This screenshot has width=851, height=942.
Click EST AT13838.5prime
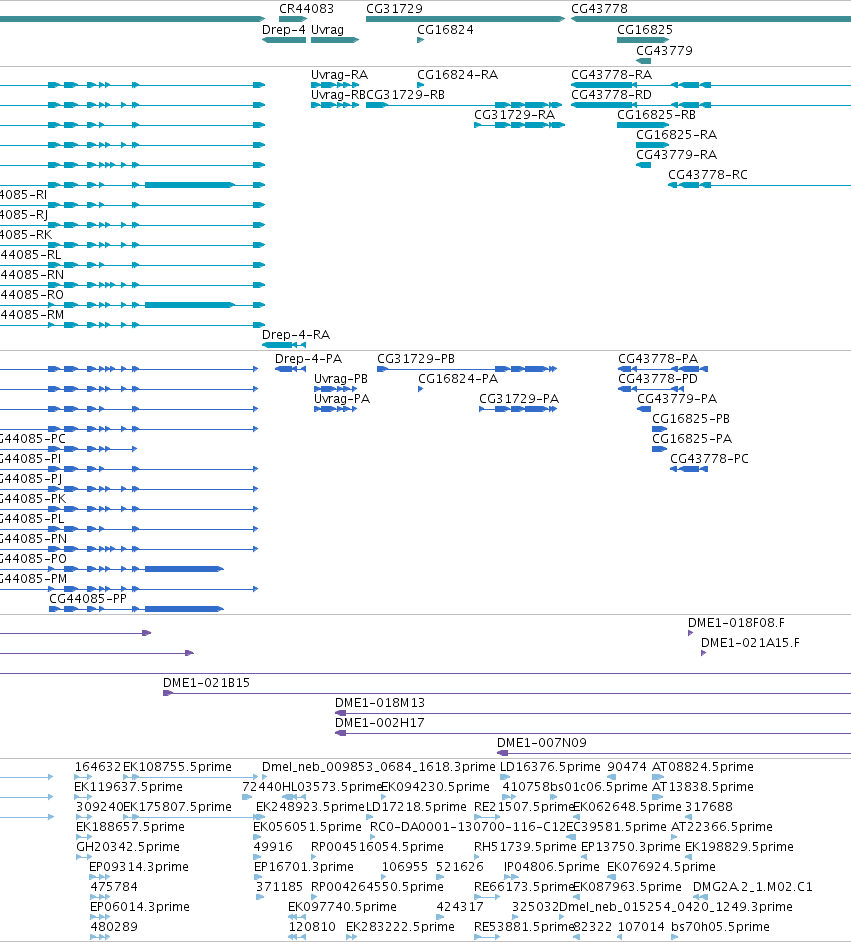(x=703, y=787)
